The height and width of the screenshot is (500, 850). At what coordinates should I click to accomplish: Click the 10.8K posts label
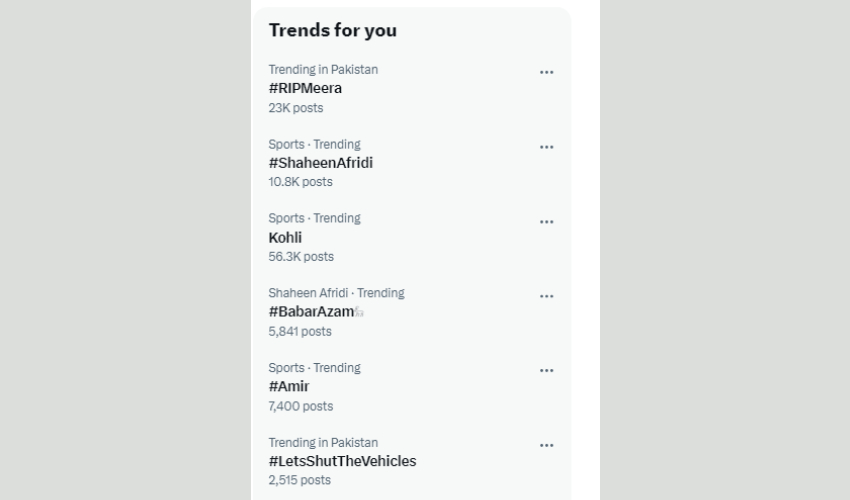[x=300, y=182]
